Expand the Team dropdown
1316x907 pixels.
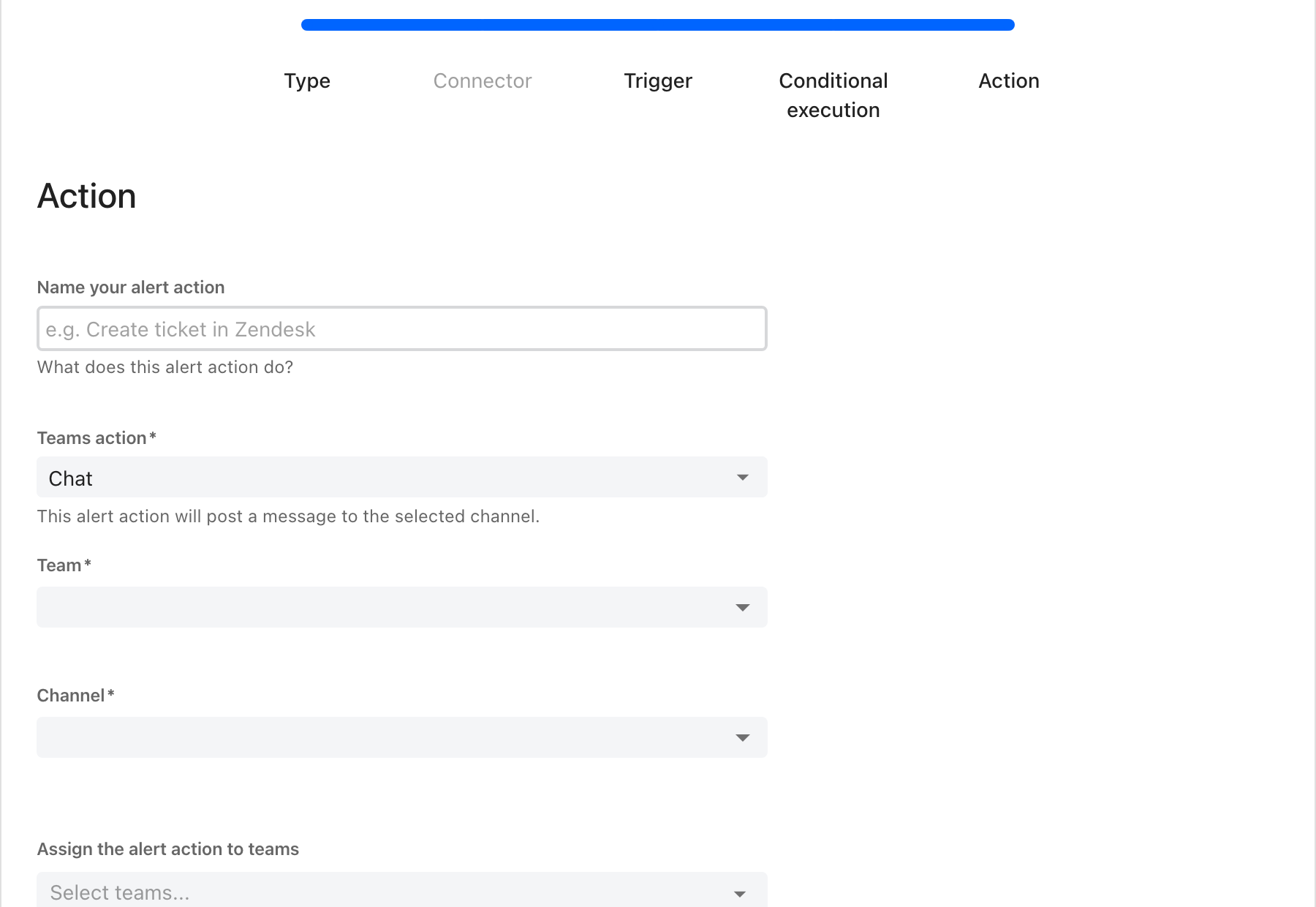(402, 607)
